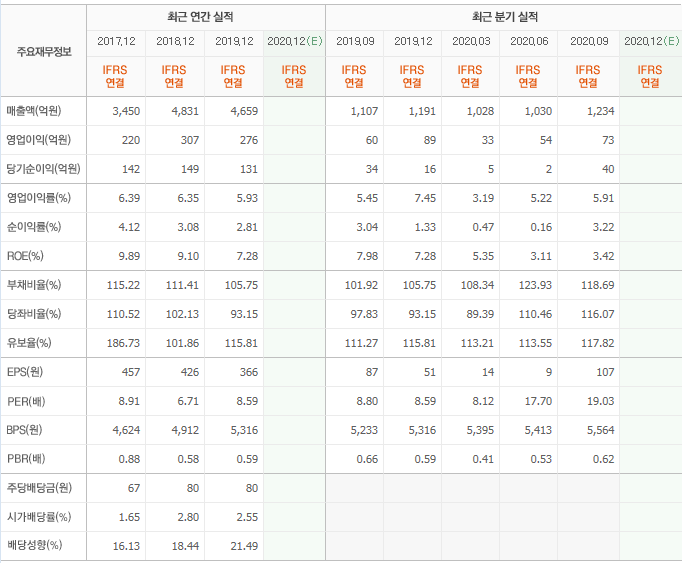Select the dividend per share value 67
The height and width of the screenshot is (563, 685).
point(134,488)
